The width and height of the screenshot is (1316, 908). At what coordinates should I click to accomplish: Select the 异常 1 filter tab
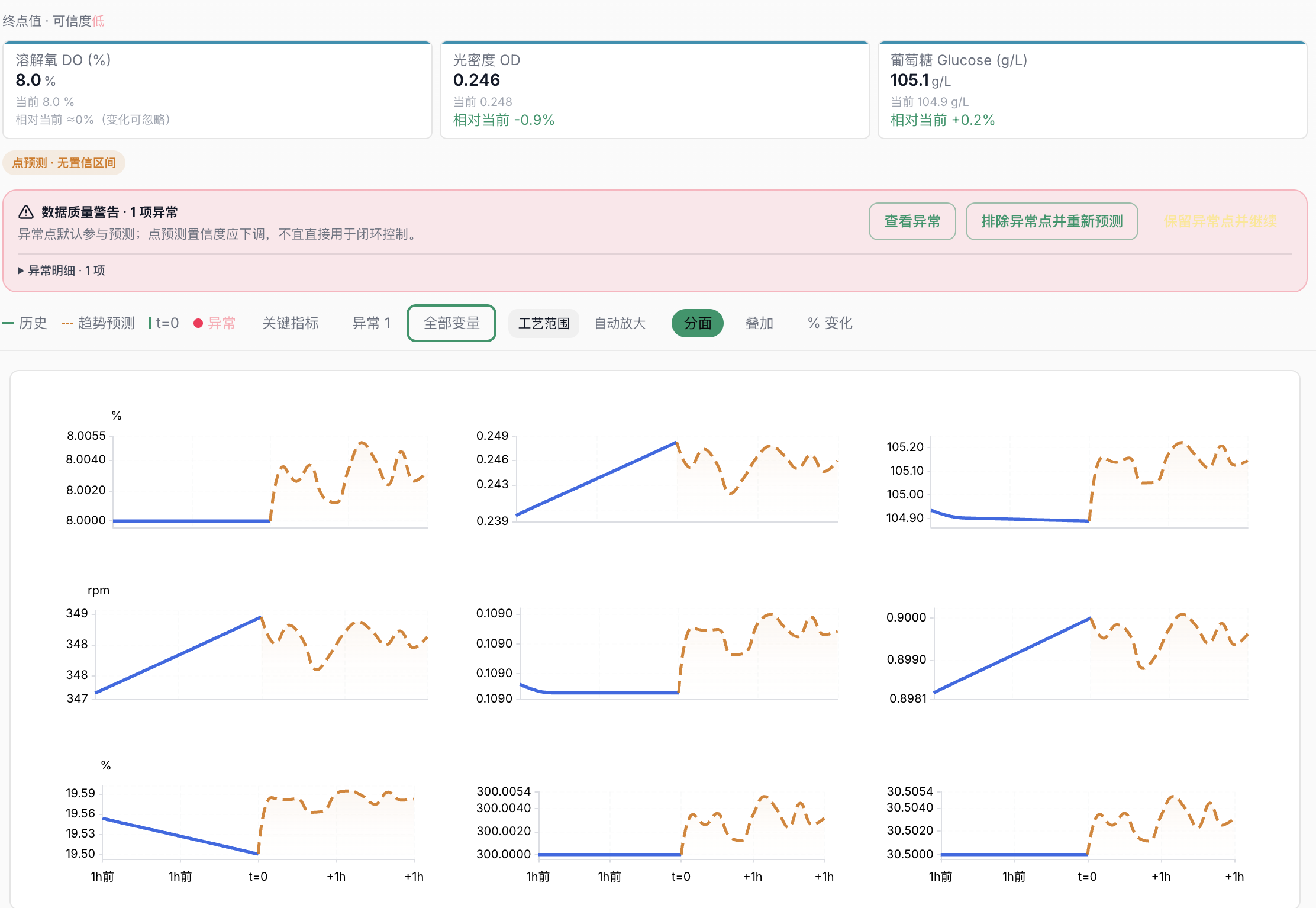click(371, 323)
